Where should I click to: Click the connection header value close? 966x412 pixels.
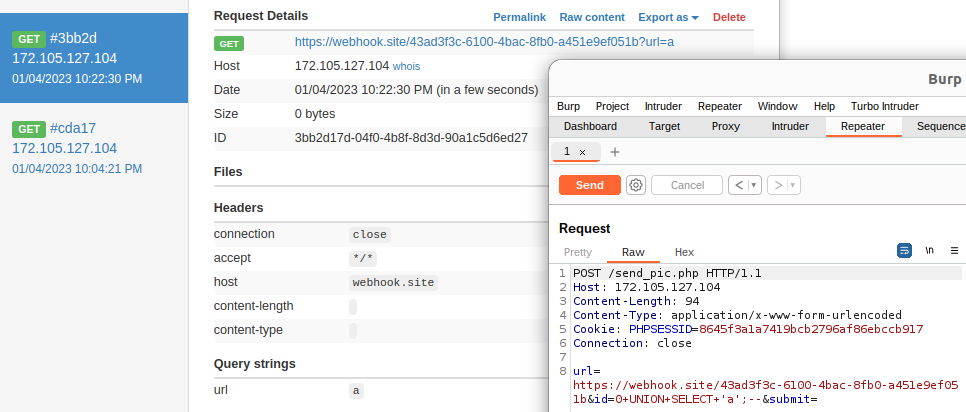(370, 234)
